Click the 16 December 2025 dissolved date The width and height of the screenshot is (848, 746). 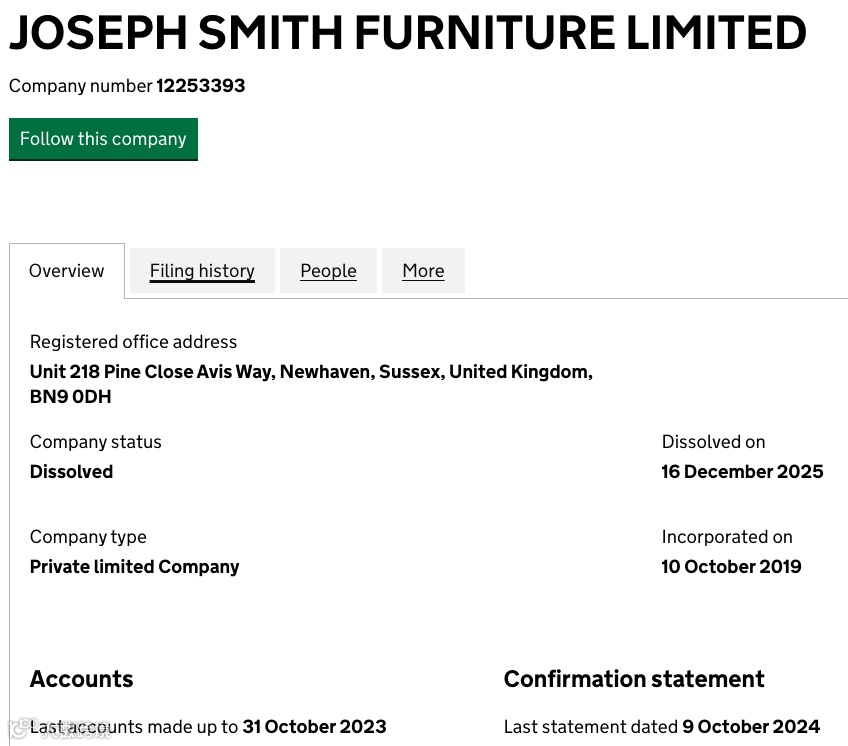tap(742, 472)
